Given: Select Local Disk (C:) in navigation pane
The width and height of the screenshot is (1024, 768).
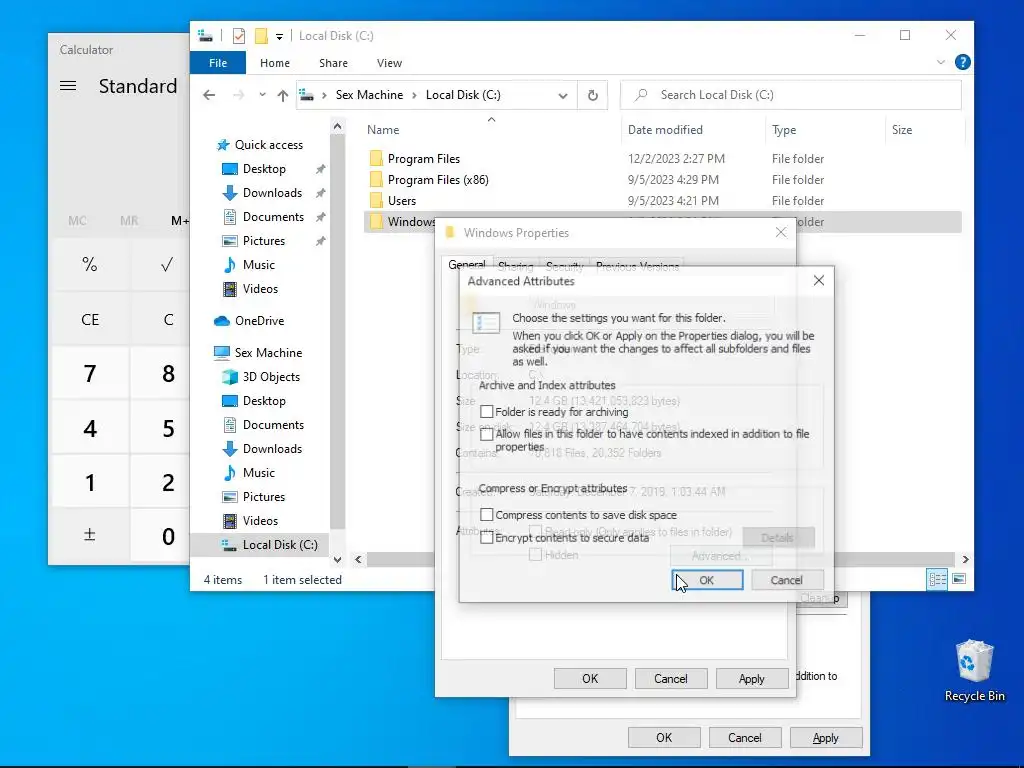Looking at the screenshot, I should [x=280, y=545].
